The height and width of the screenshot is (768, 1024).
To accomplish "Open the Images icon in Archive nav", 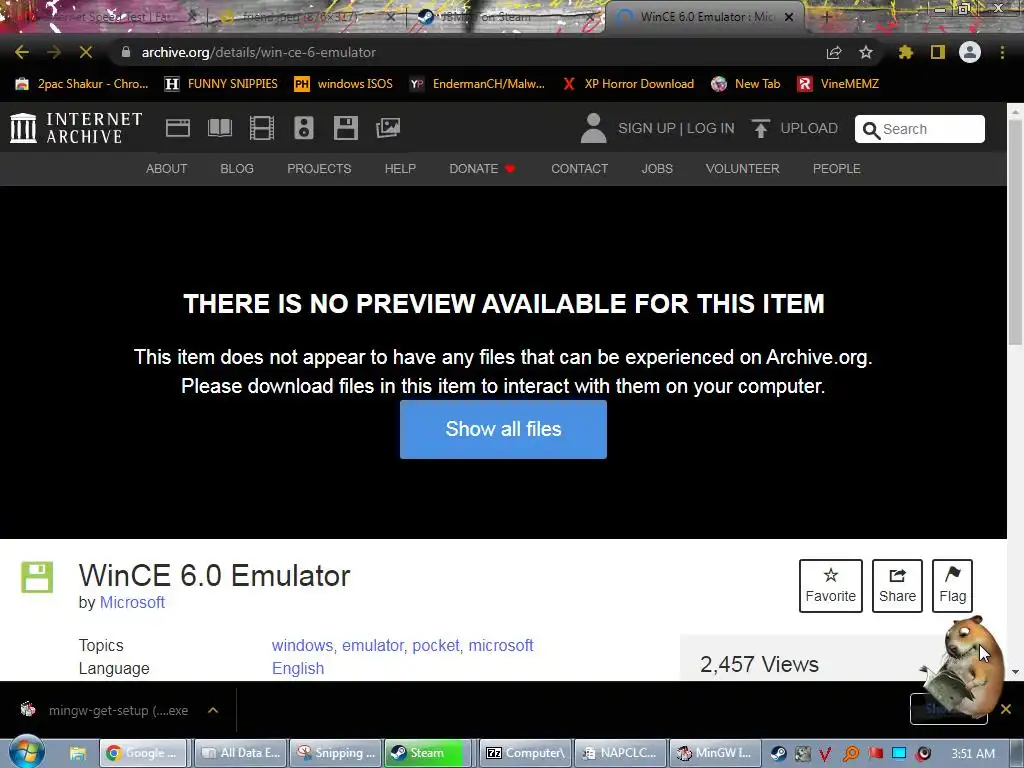I will [x=388, y=128].
